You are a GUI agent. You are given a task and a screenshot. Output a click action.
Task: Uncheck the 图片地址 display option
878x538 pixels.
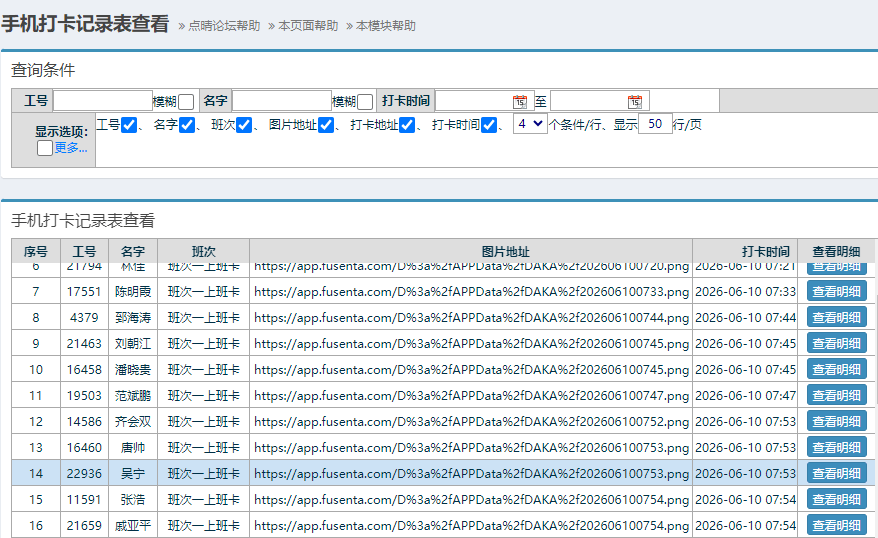(326, 125)
